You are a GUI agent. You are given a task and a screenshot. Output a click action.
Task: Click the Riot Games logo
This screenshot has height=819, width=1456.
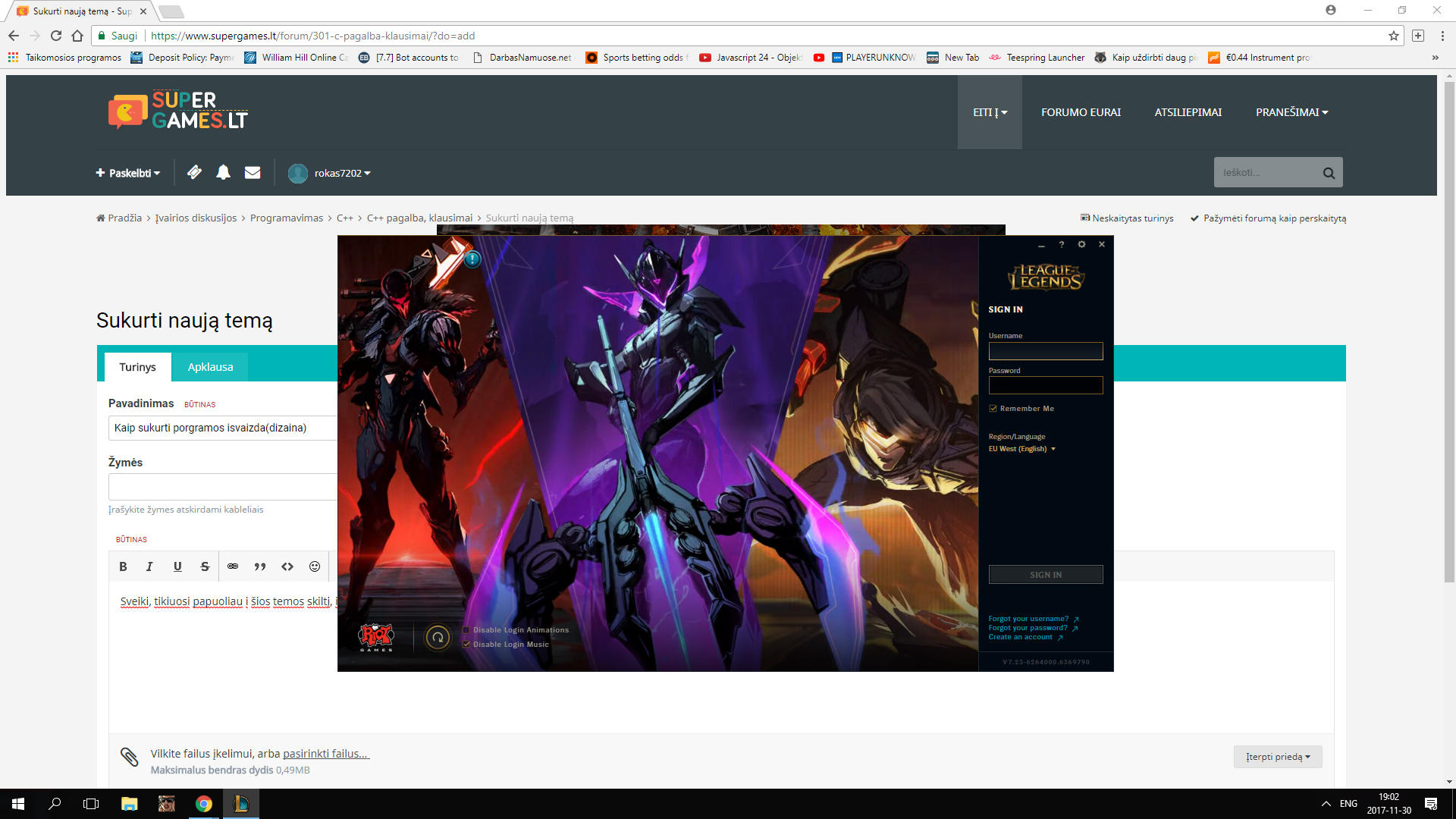point(376,637)
